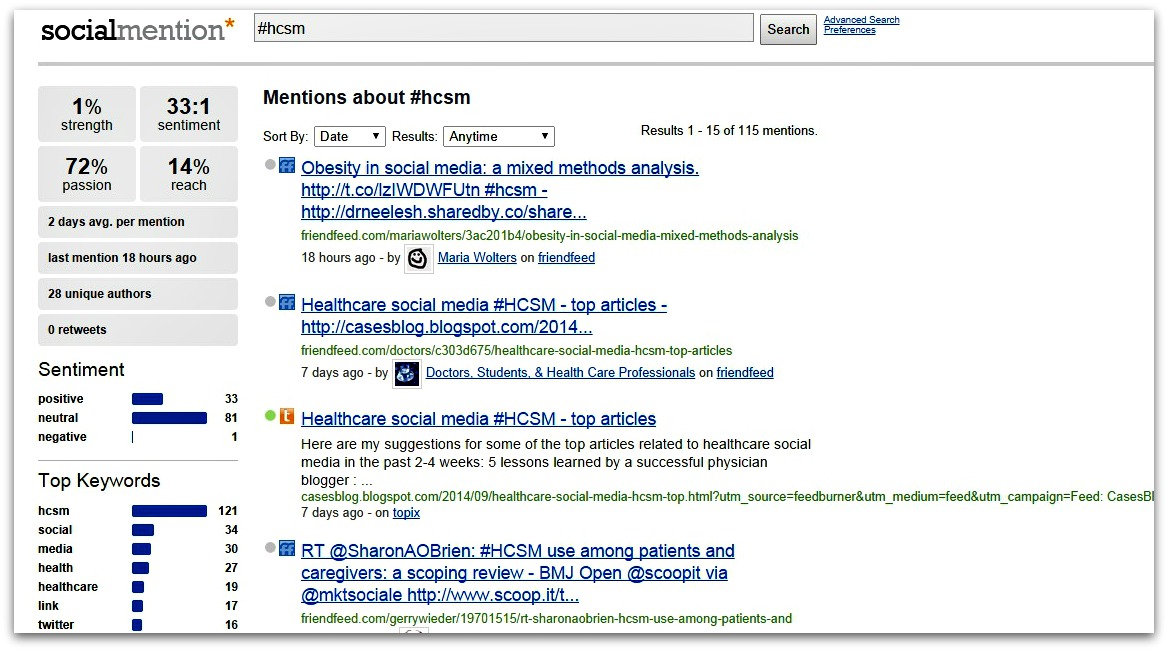Open RT @SharonAOBrien scoping review link

pyautogui.click(x=518, y=573)
